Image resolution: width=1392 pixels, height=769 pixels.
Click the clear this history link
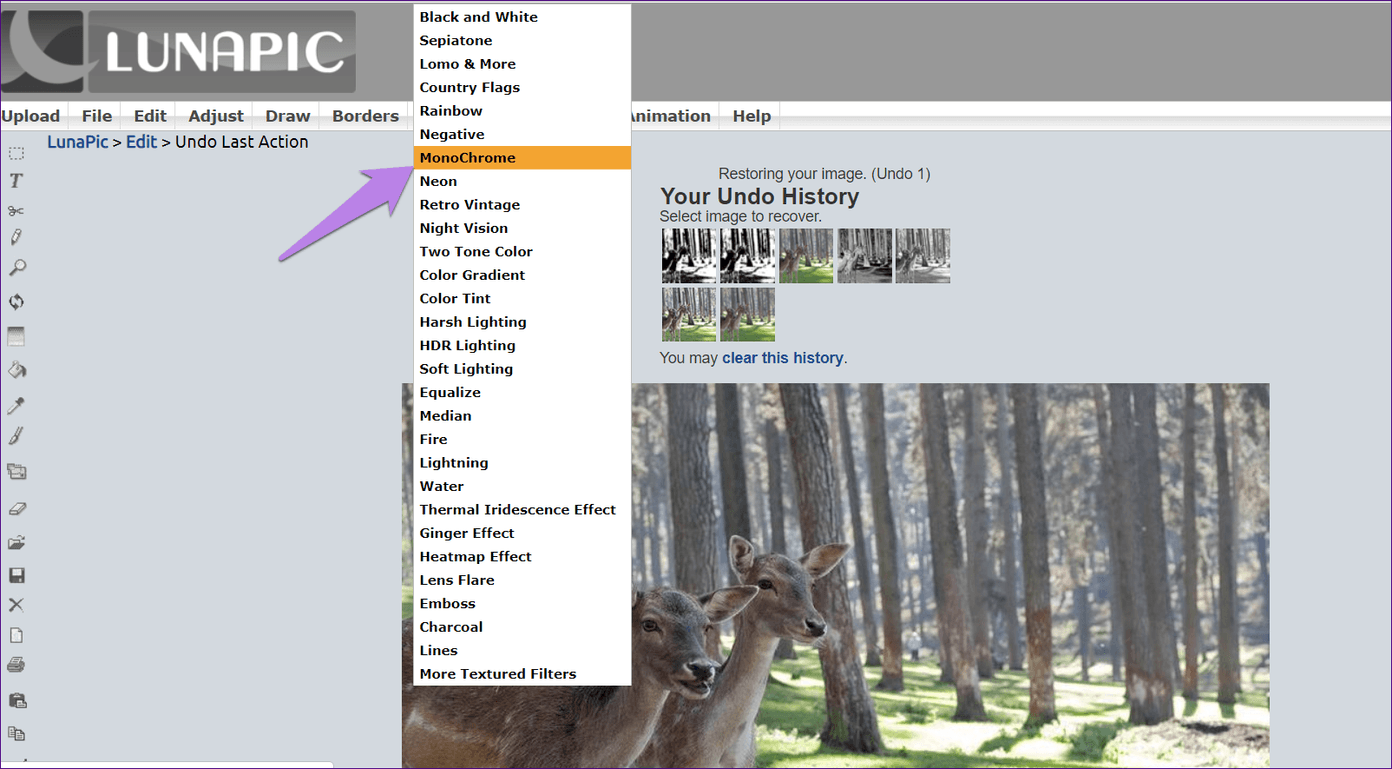[x=783, y=358]
